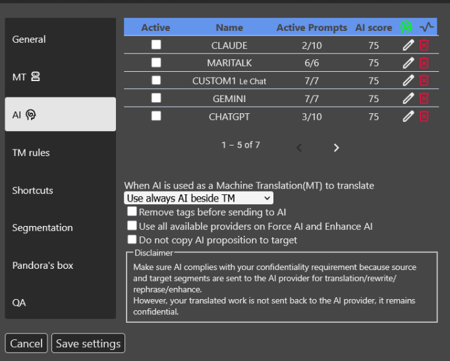Image resolution: width=450 pixels, height=361 pixels.
Task: Check Remove tags before sending to AI
Action: point(132,211)
